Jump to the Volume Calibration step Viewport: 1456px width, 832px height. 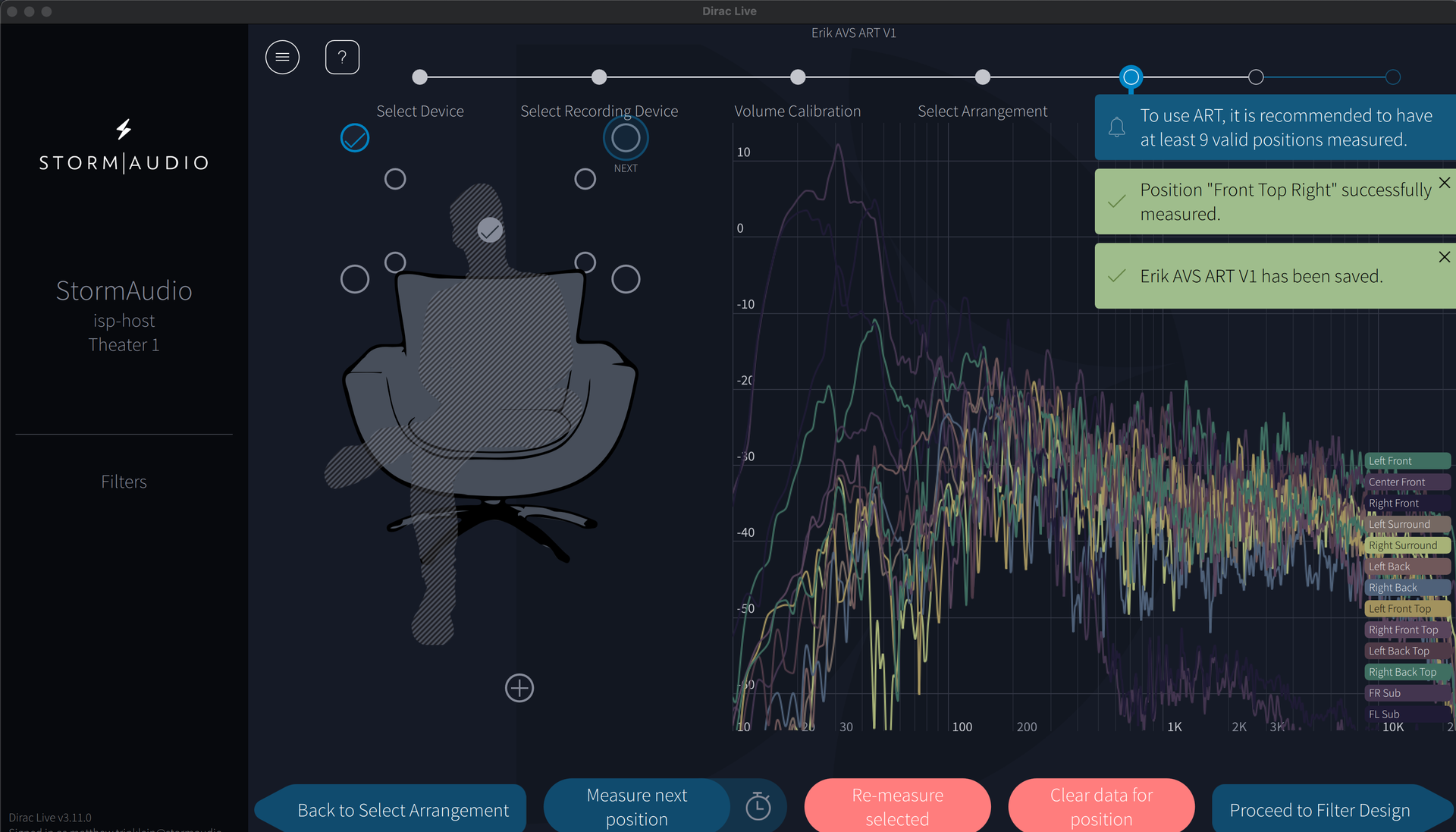click(x=797, y=77)
